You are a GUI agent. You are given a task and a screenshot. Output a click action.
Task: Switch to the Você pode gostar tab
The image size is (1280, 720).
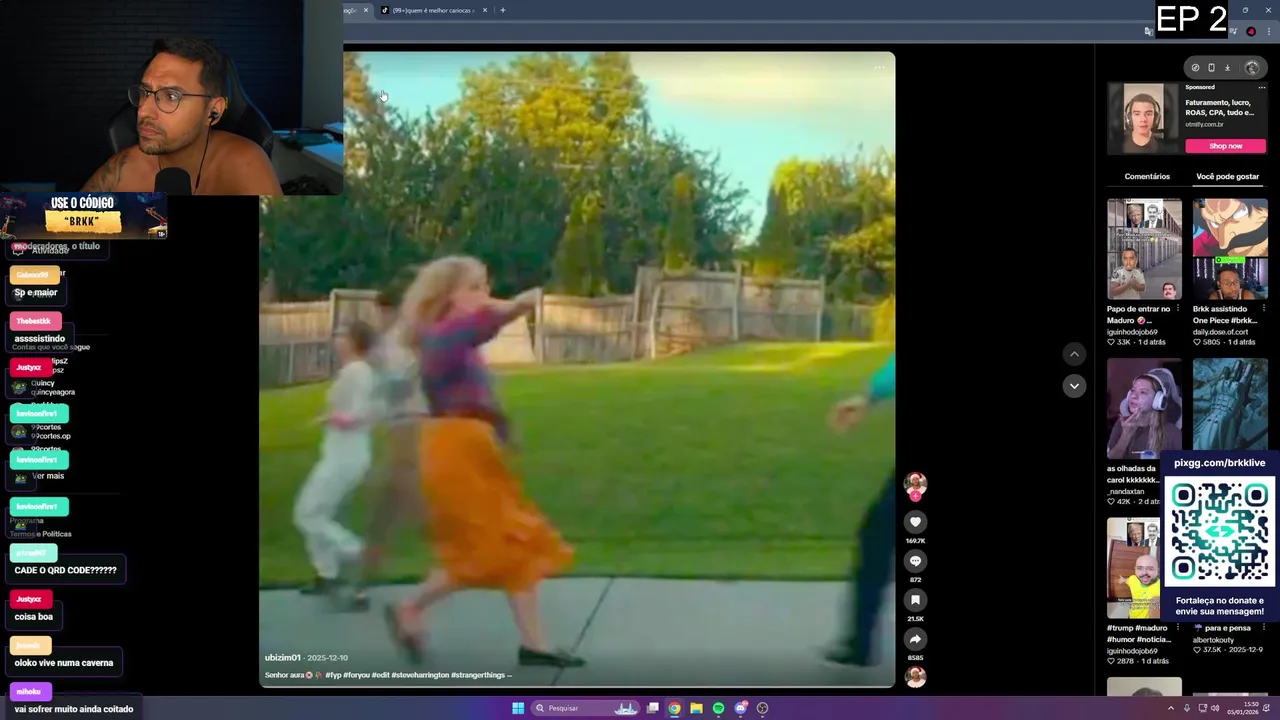(x=1227, y=176)
